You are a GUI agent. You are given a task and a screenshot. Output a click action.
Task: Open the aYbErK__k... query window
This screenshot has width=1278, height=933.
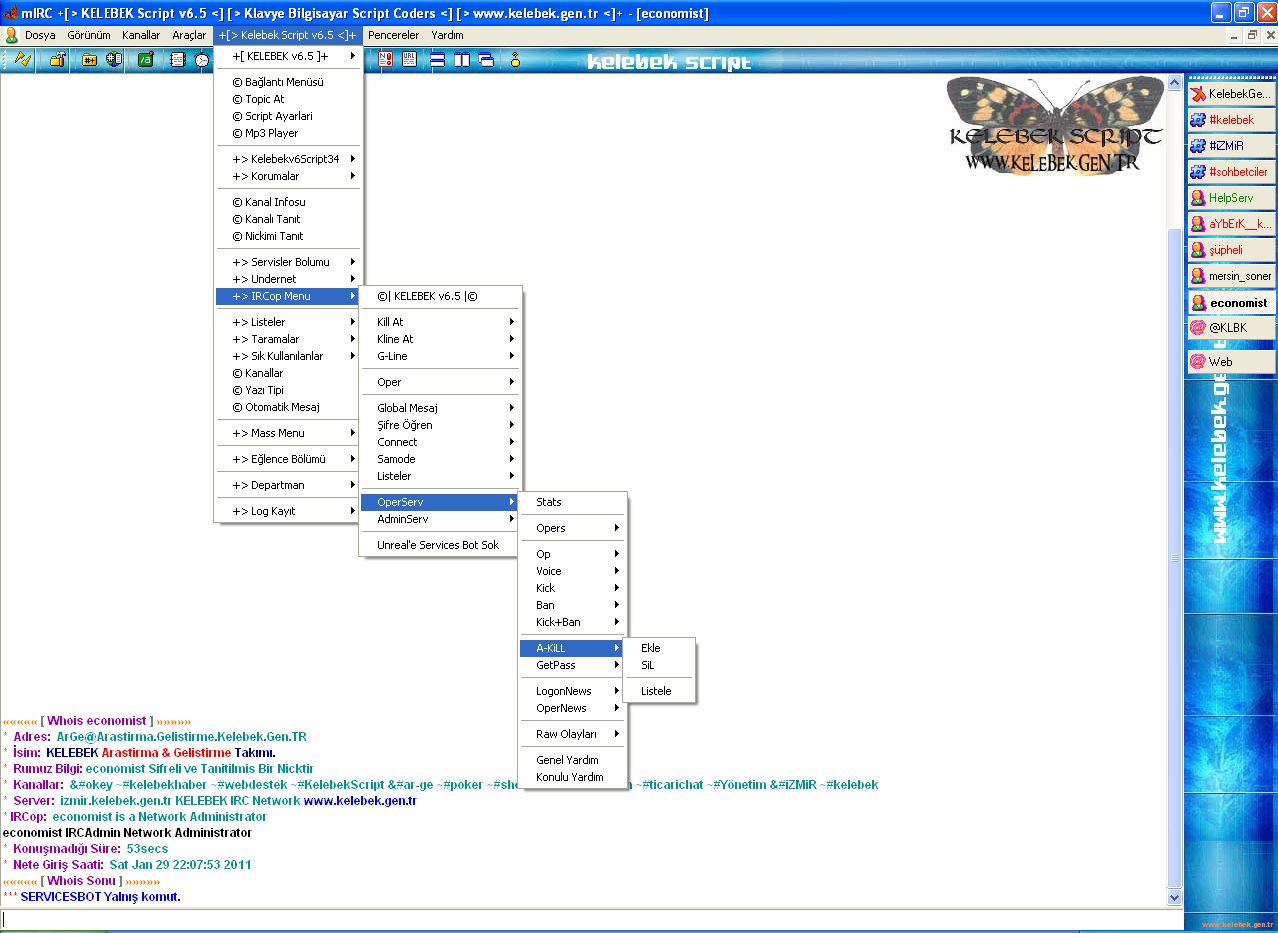1232,224
